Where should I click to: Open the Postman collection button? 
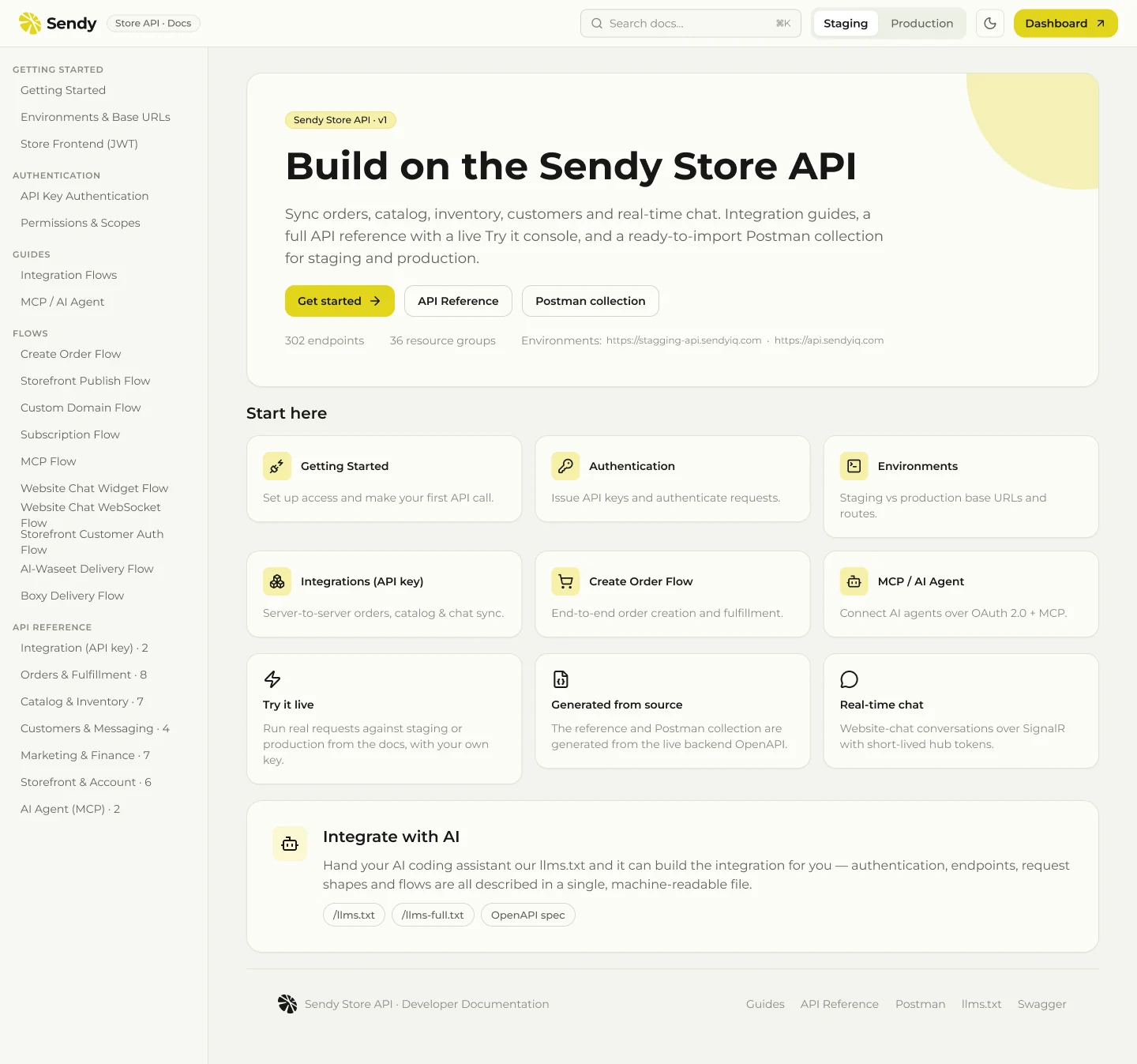tap(591, 301)
